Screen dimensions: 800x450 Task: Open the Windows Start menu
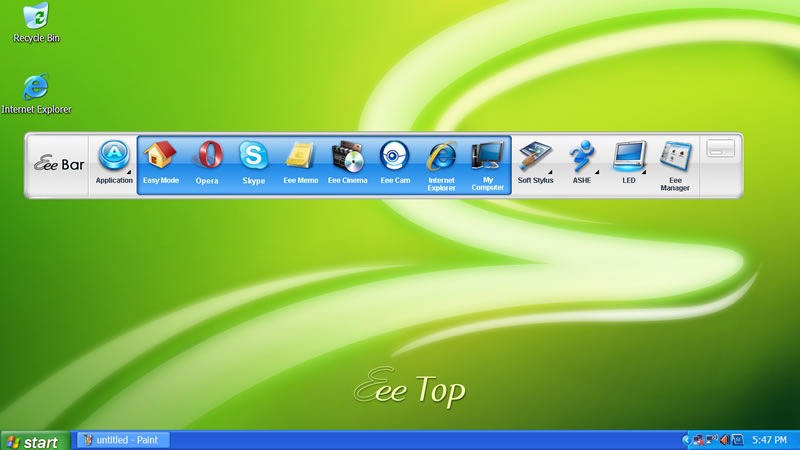coord(35,441)
